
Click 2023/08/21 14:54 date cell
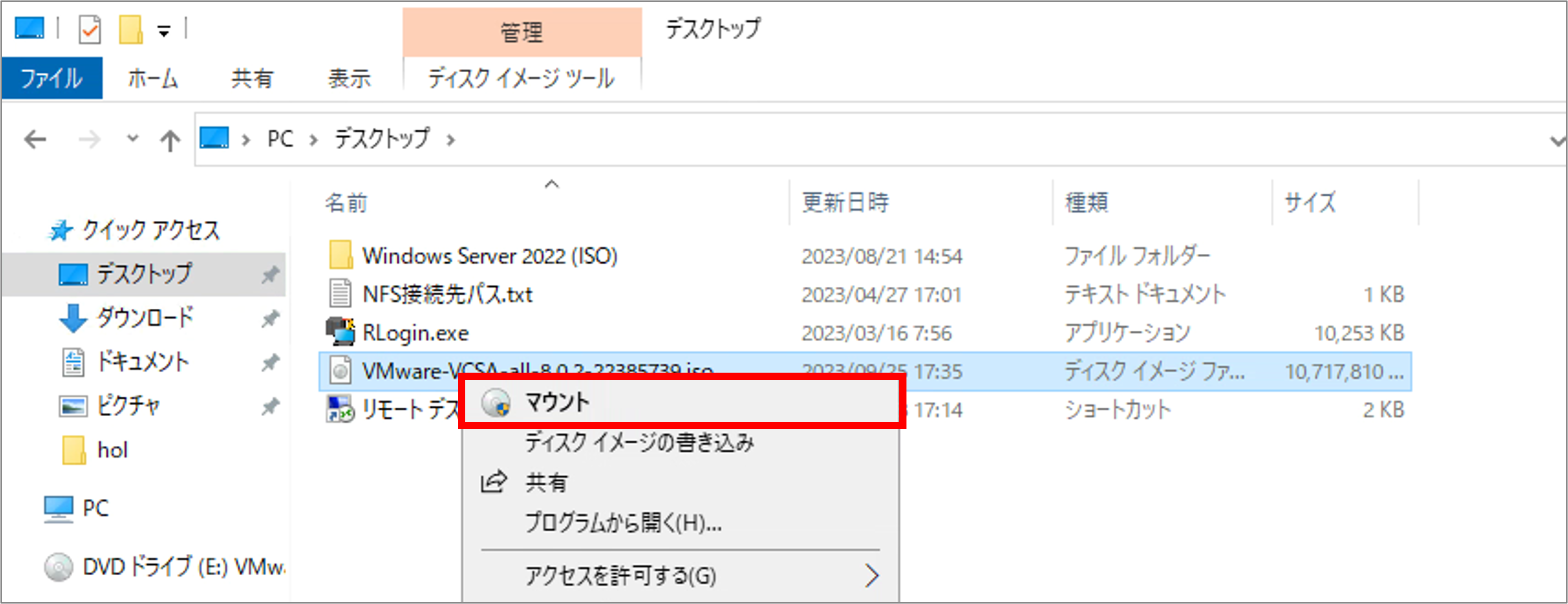tap(882, 256)
